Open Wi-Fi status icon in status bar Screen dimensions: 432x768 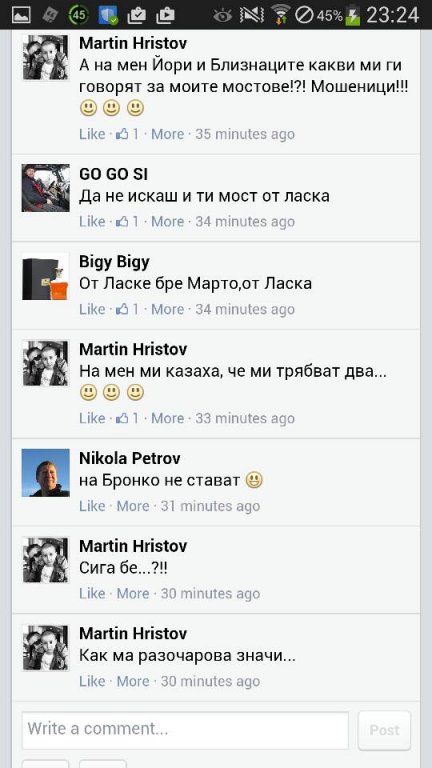pos(280,14)
